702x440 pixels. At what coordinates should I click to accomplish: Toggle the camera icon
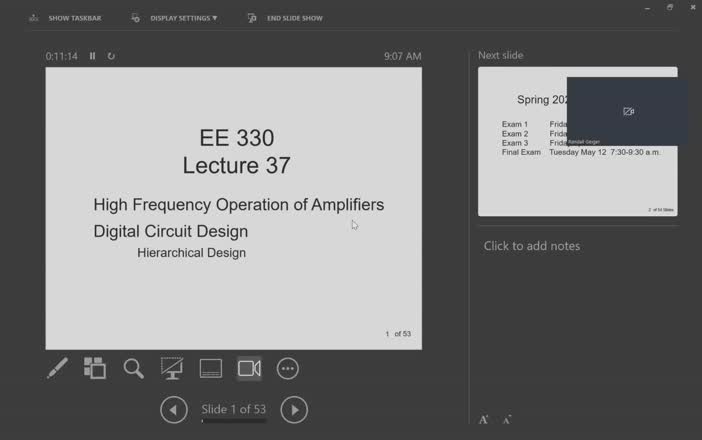(x=249, y=368)
